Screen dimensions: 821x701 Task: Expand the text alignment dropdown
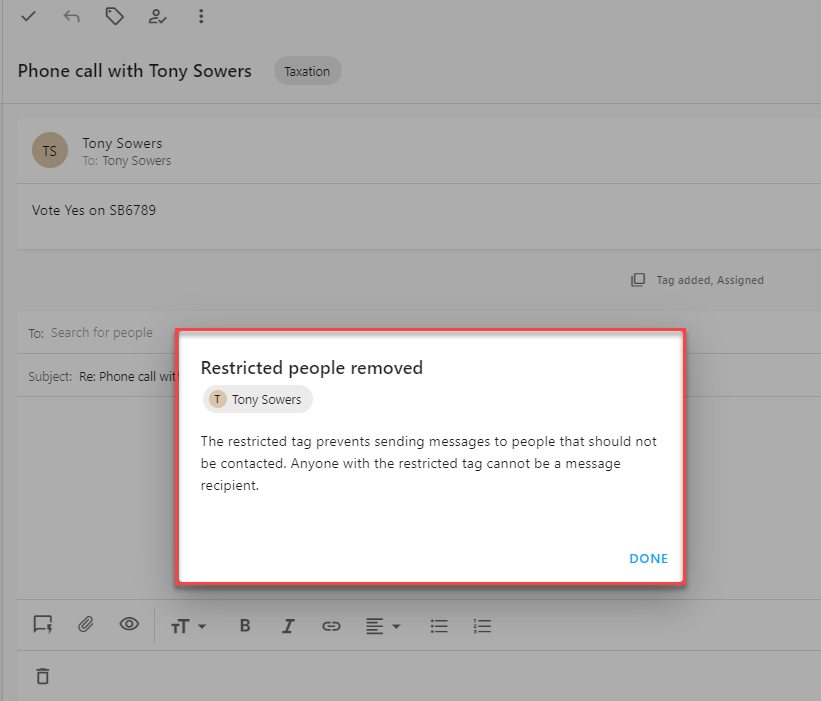point(382,626)
